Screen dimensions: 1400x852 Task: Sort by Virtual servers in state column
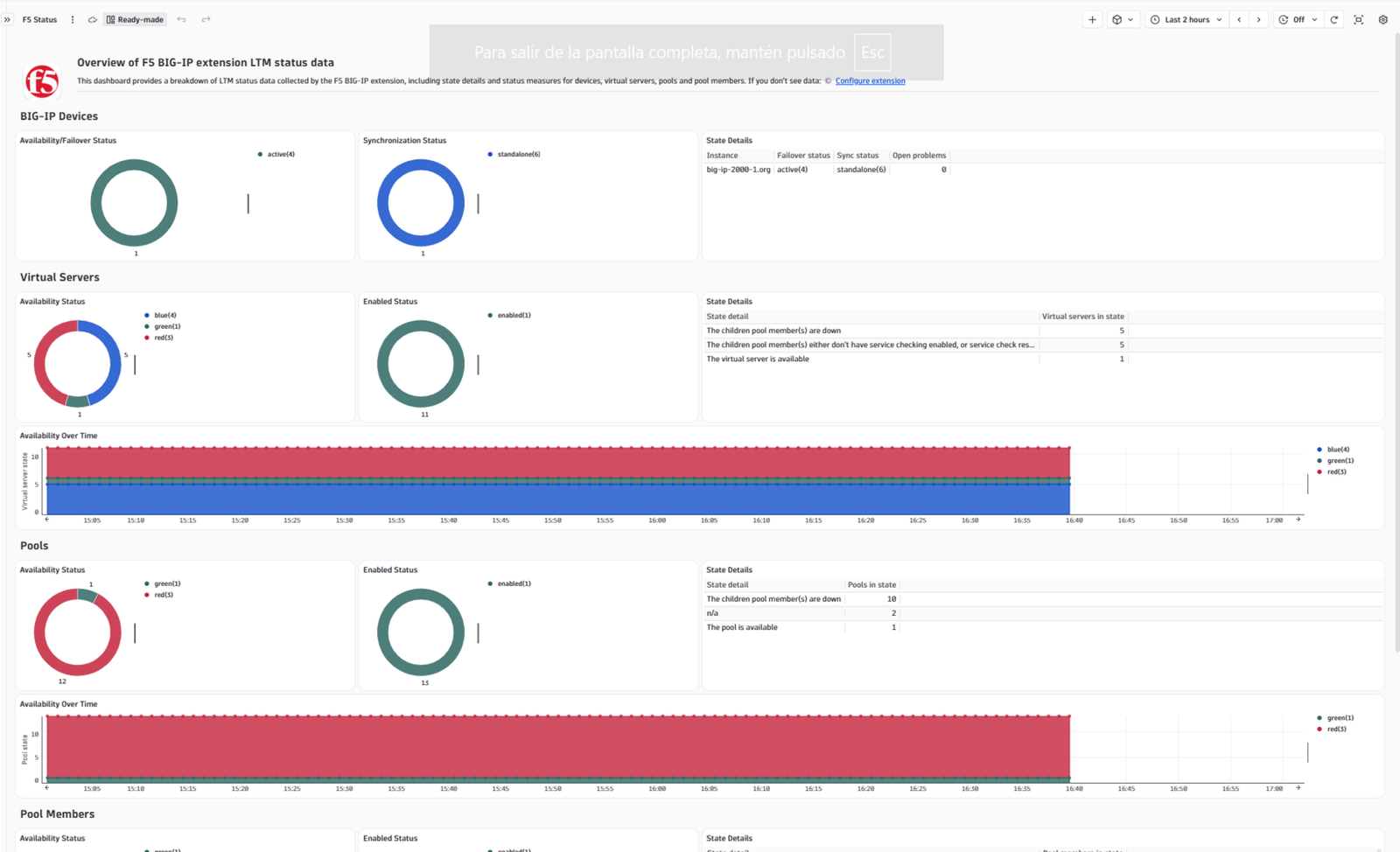[1082, 317]
